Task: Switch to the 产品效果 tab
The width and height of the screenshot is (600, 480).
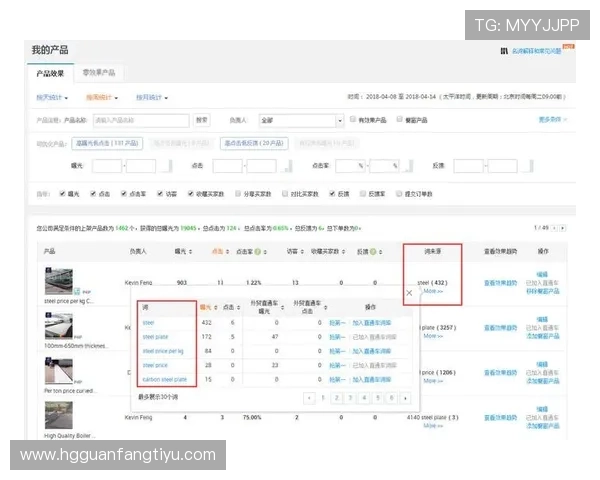Action: click(x=50, y=73)
